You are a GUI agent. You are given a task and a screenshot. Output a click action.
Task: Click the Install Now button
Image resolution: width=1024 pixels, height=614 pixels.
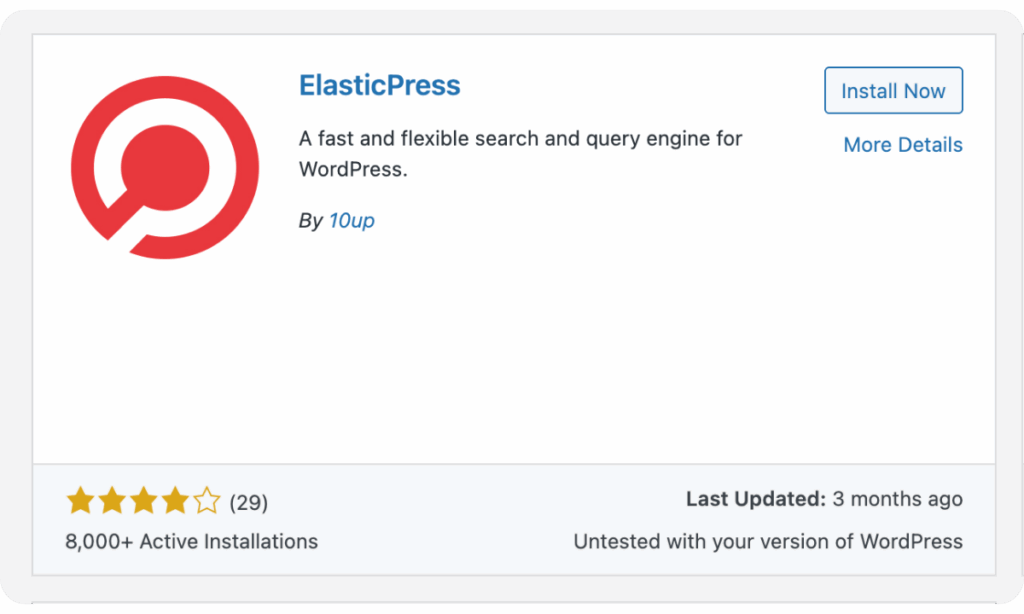[x=893, y=90]
